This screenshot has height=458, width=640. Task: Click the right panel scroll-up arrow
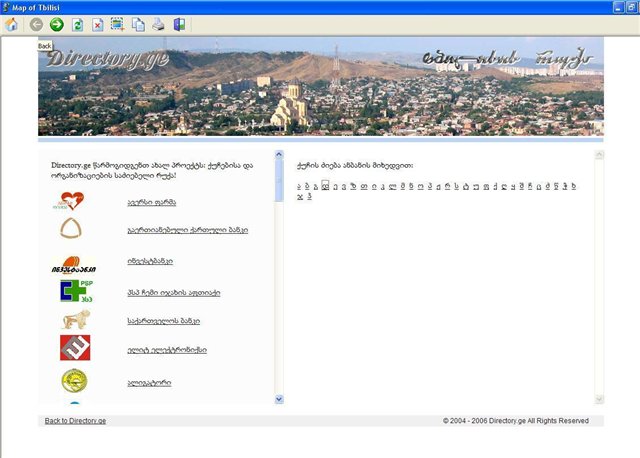(599, 154)
